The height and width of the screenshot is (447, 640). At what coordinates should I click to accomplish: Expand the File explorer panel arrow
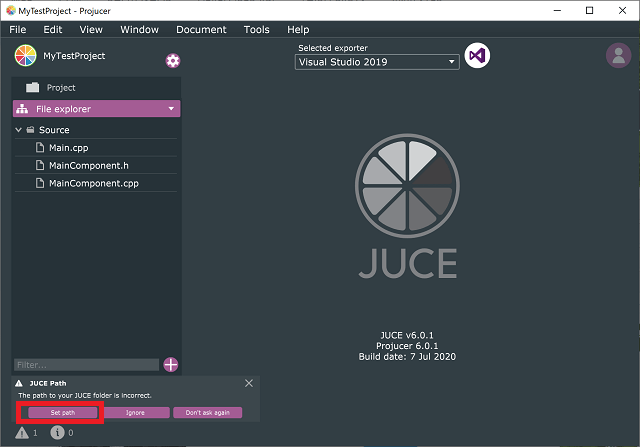(171, 109)
